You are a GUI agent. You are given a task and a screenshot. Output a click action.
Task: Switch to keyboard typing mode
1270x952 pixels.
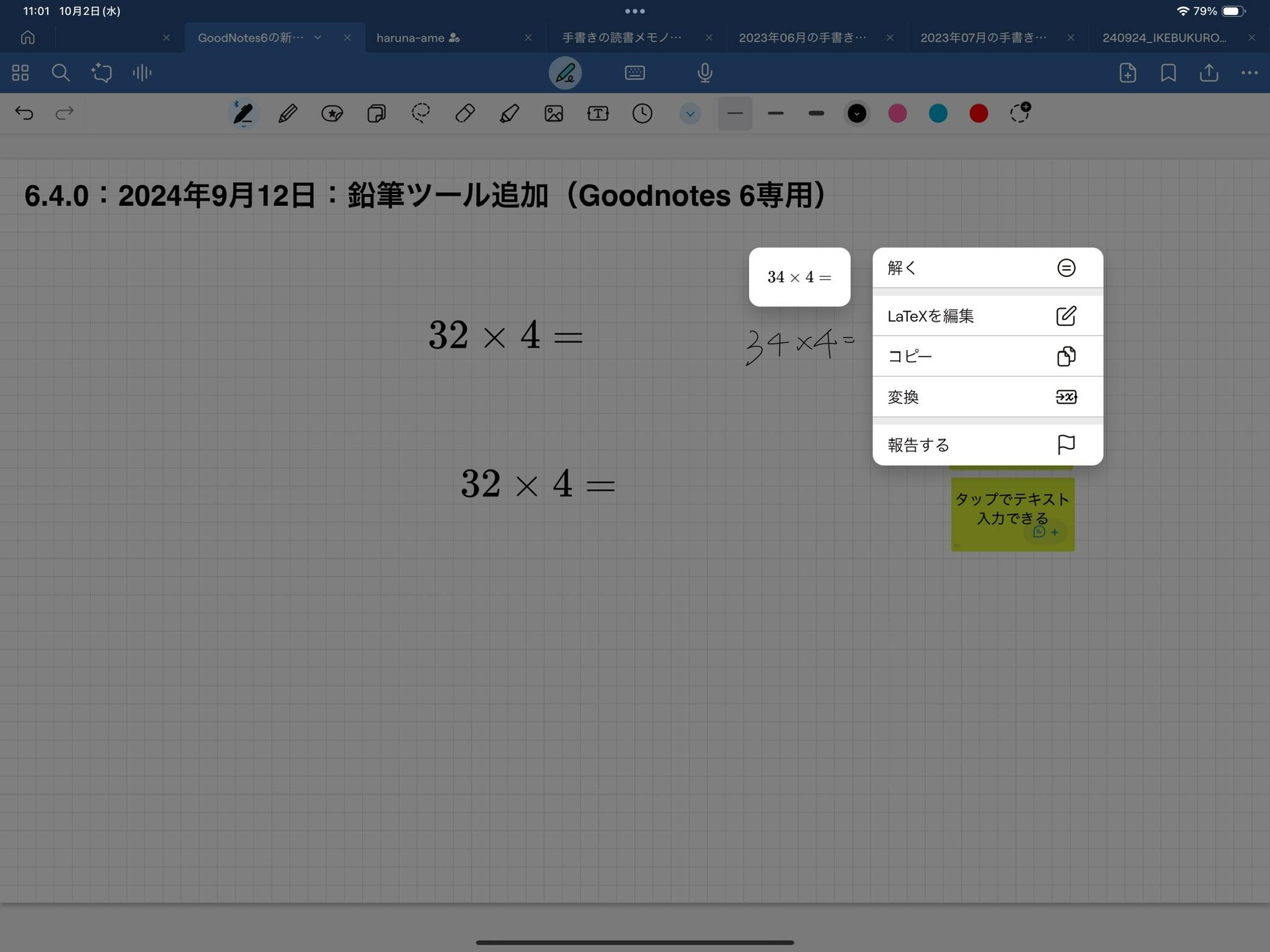pos(634,73)
